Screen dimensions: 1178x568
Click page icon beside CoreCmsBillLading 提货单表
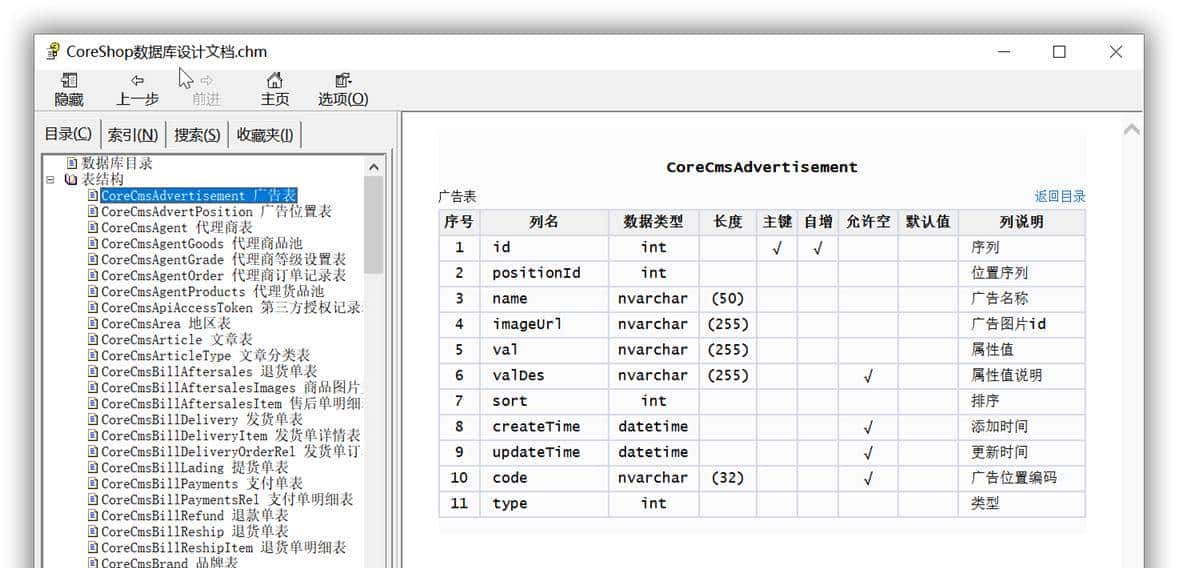pos(93,467)
